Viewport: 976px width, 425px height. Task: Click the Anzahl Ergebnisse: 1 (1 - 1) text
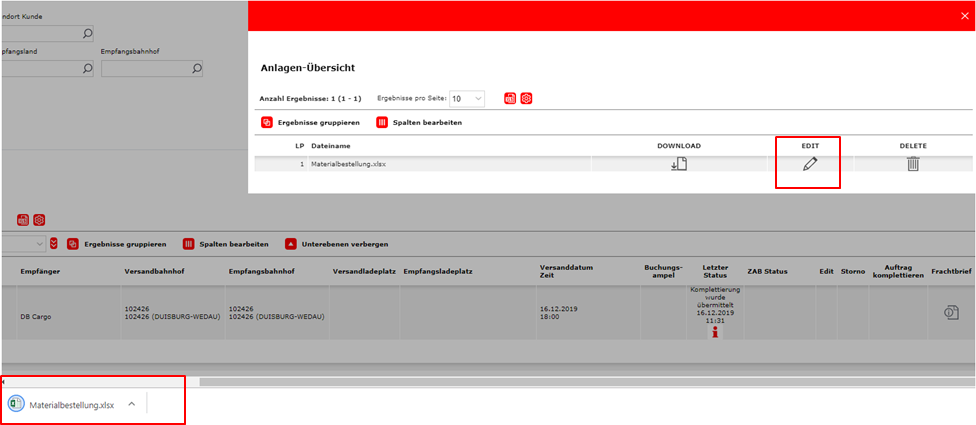pos(310,98)
